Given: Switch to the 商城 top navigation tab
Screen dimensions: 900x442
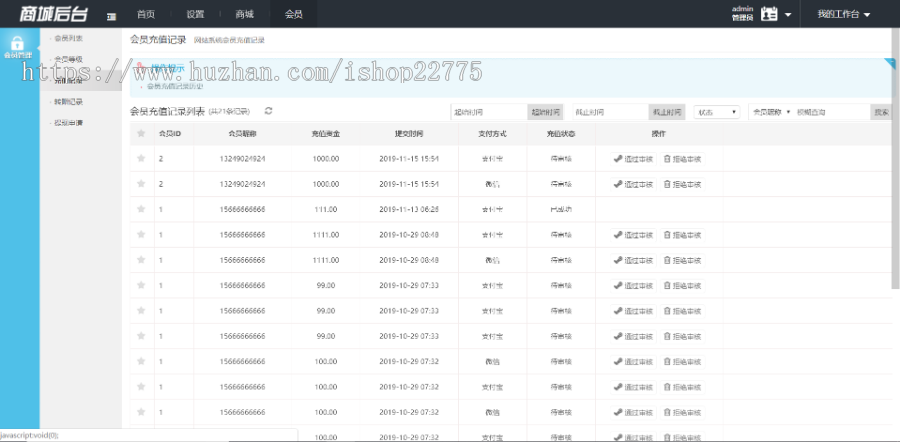Looking at the screenshot, I should [x=244, y=15].
